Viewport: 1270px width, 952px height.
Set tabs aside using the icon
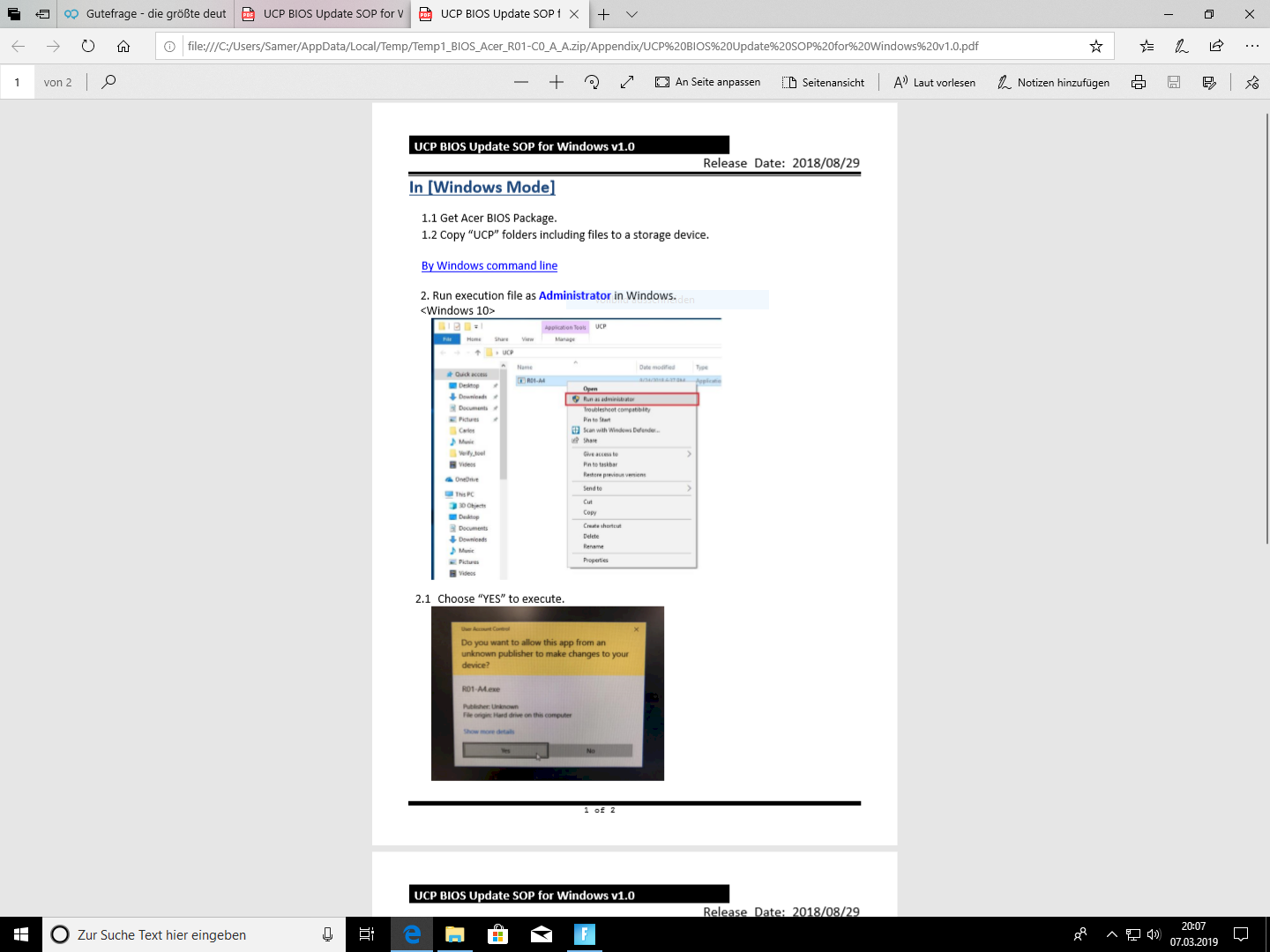(x=42, y=14)
